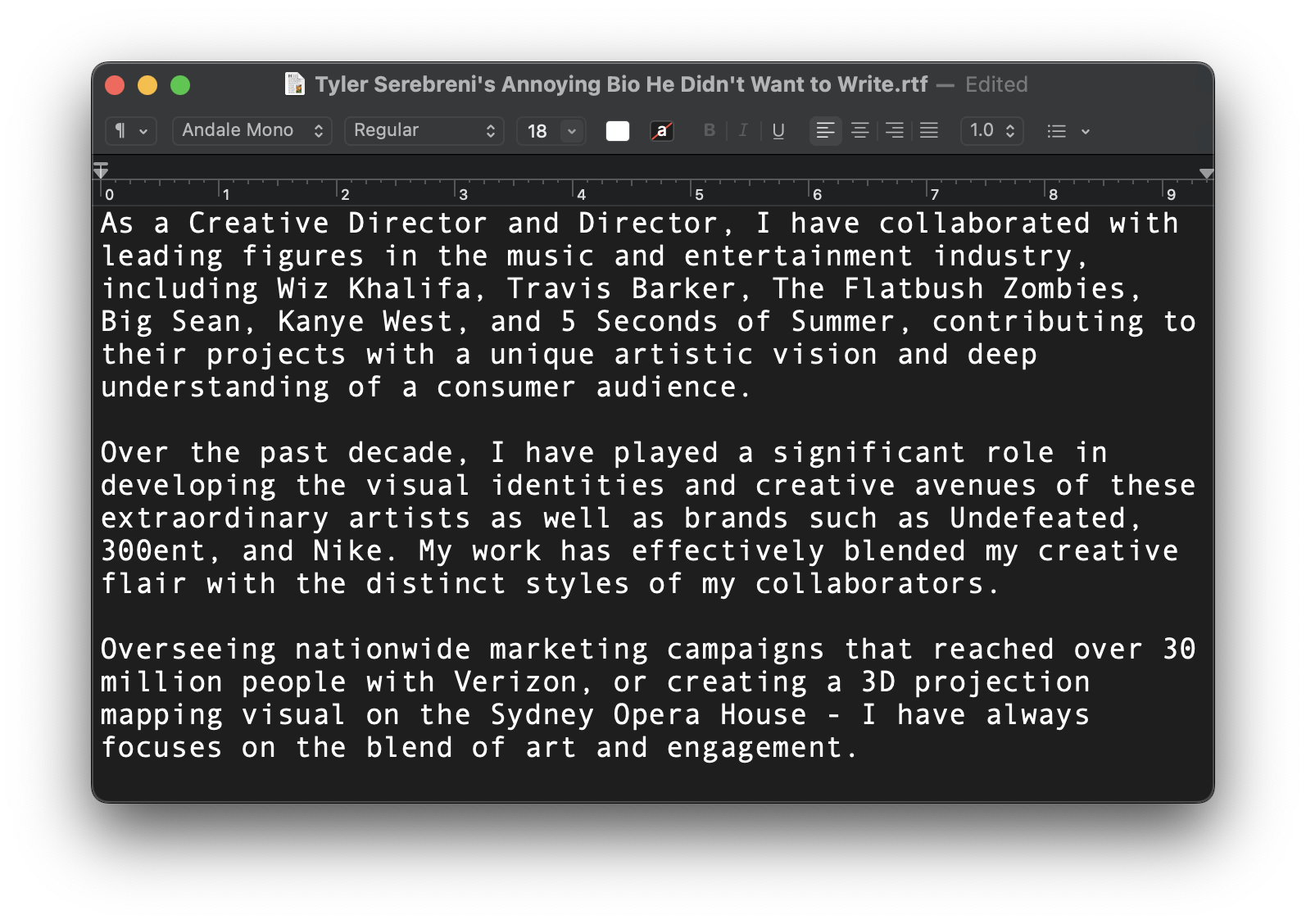Click the words "Big Sean"
This screenshot has width=1306, height=924.
[x=171, y=322]
